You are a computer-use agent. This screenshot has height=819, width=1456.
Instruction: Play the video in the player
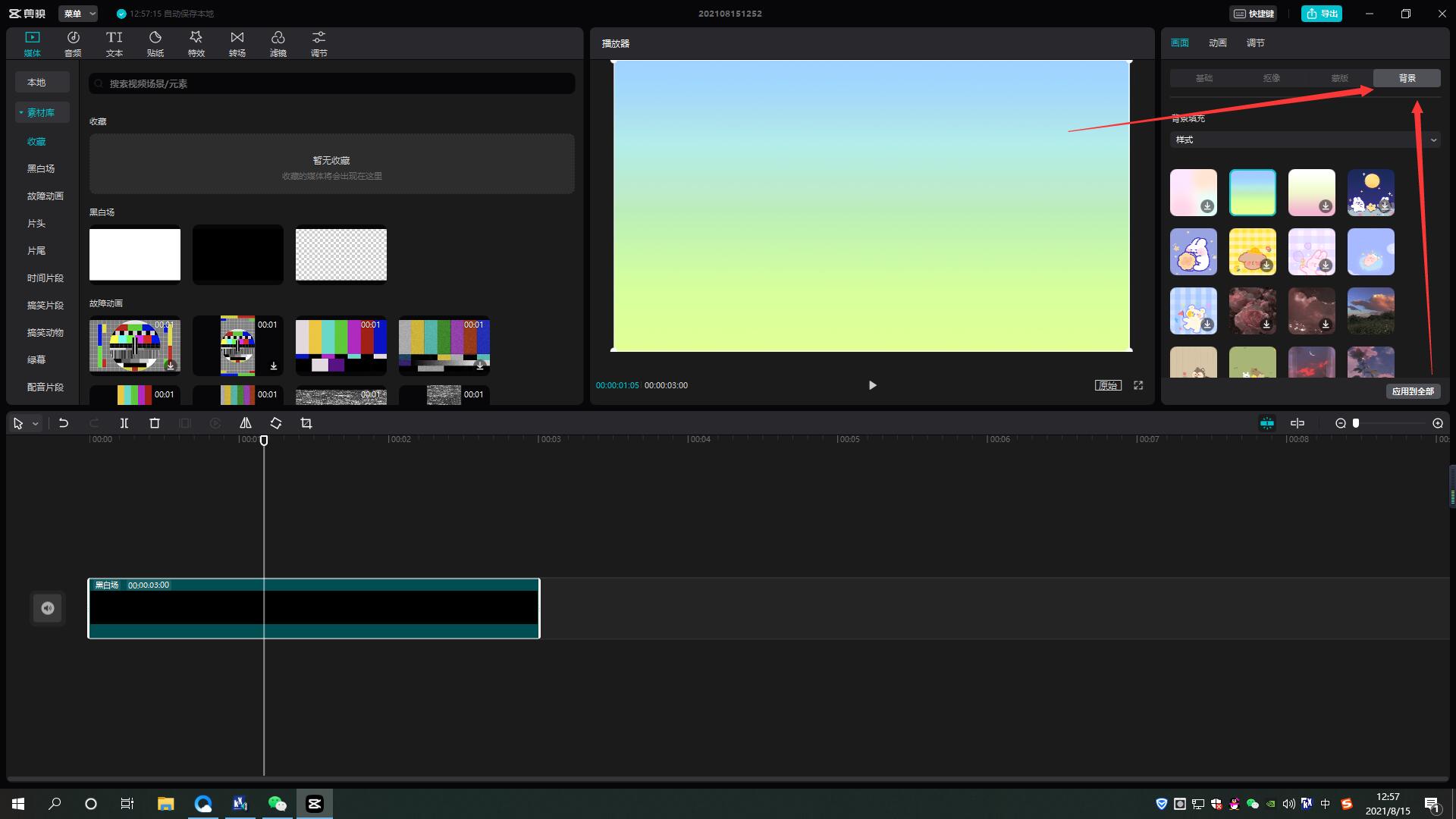point(872,385)
